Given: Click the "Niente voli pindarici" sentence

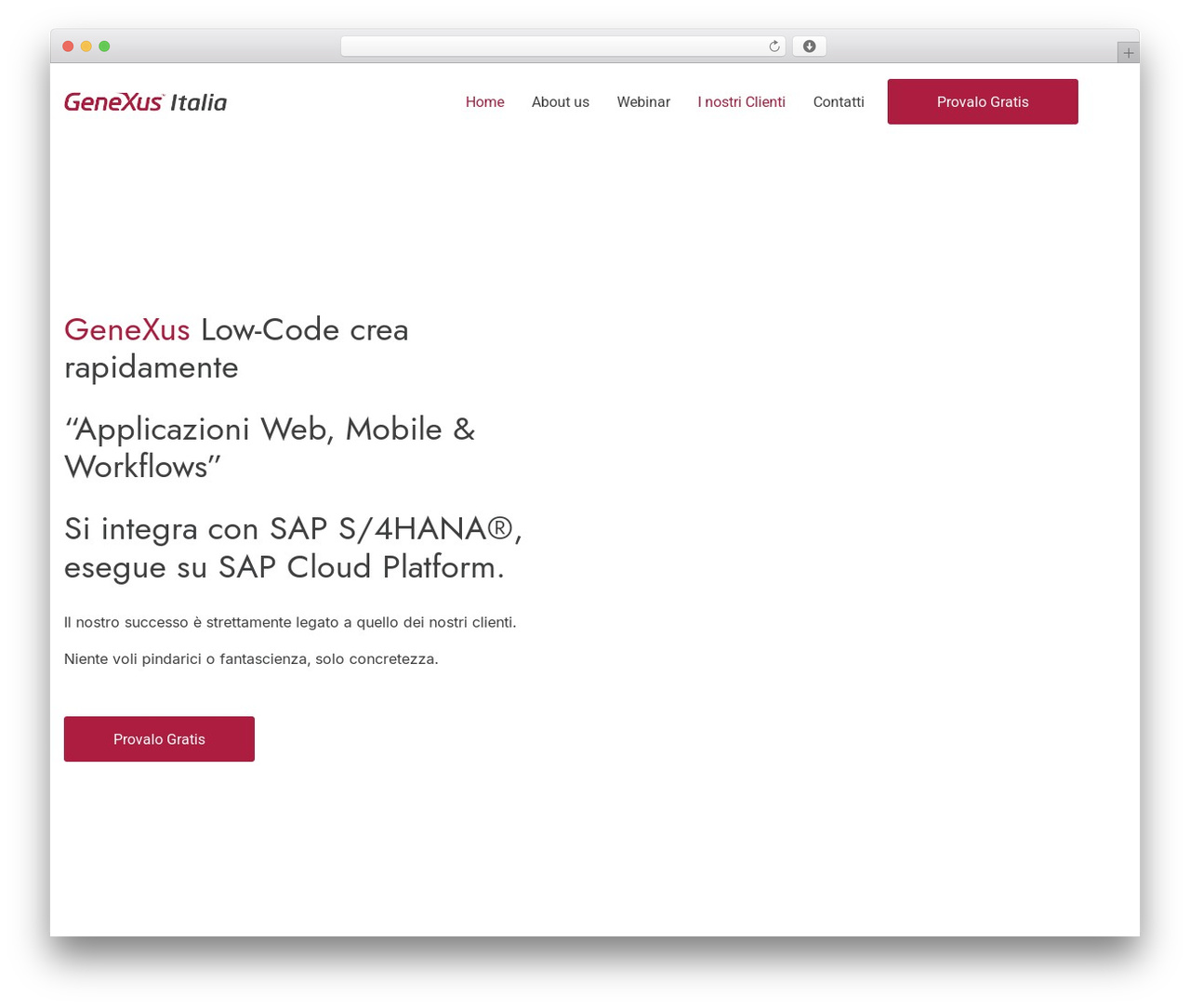Looking at the screenshot, I should 251,659.
